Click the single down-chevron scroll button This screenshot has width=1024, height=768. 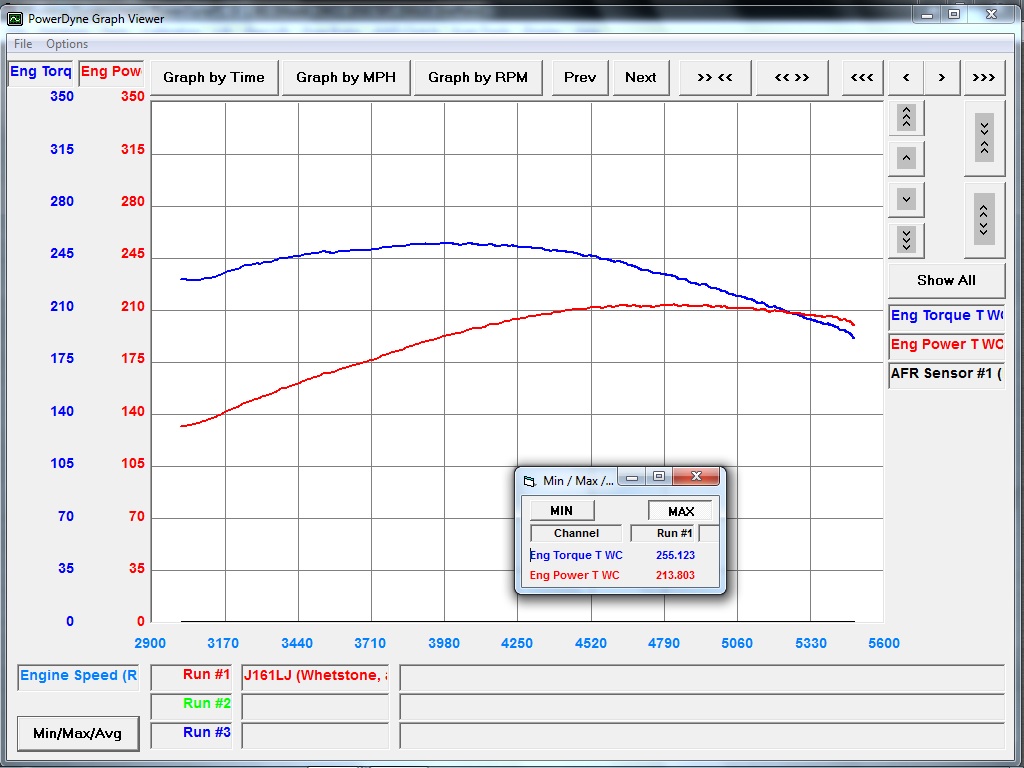[x=906, y=199]
